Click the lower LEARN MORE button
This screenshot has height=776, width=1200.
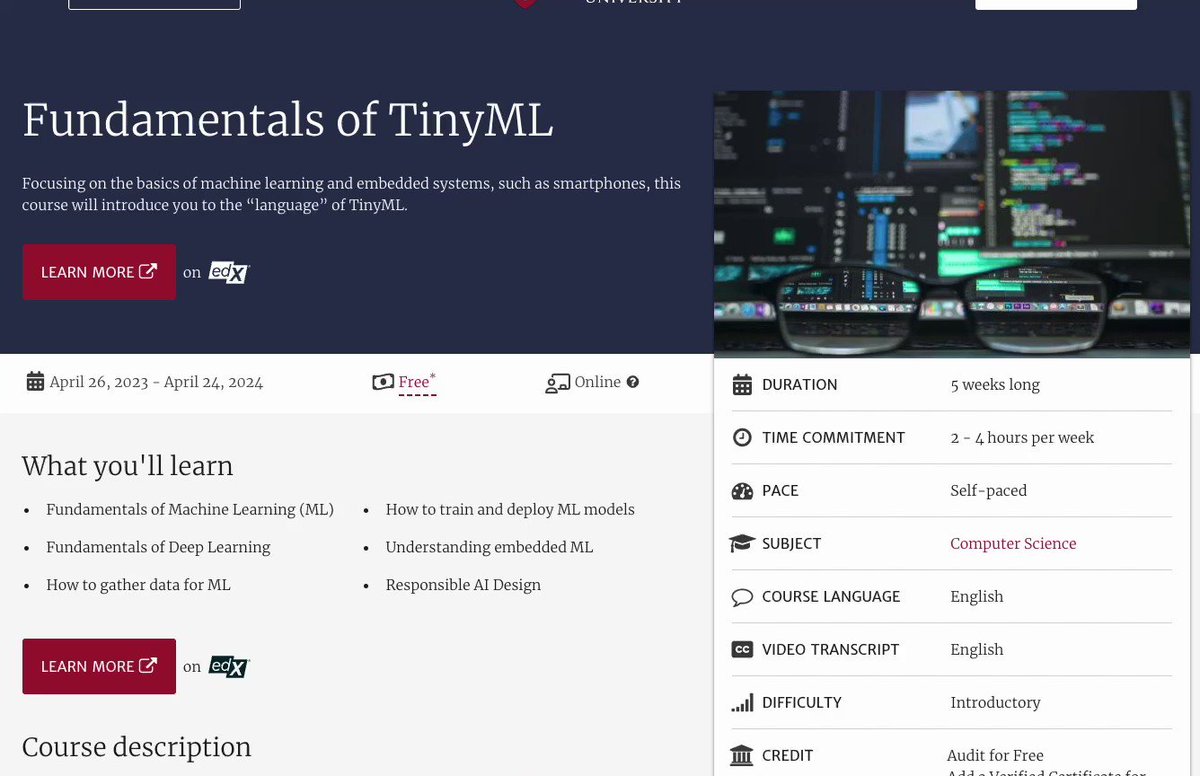99,666
